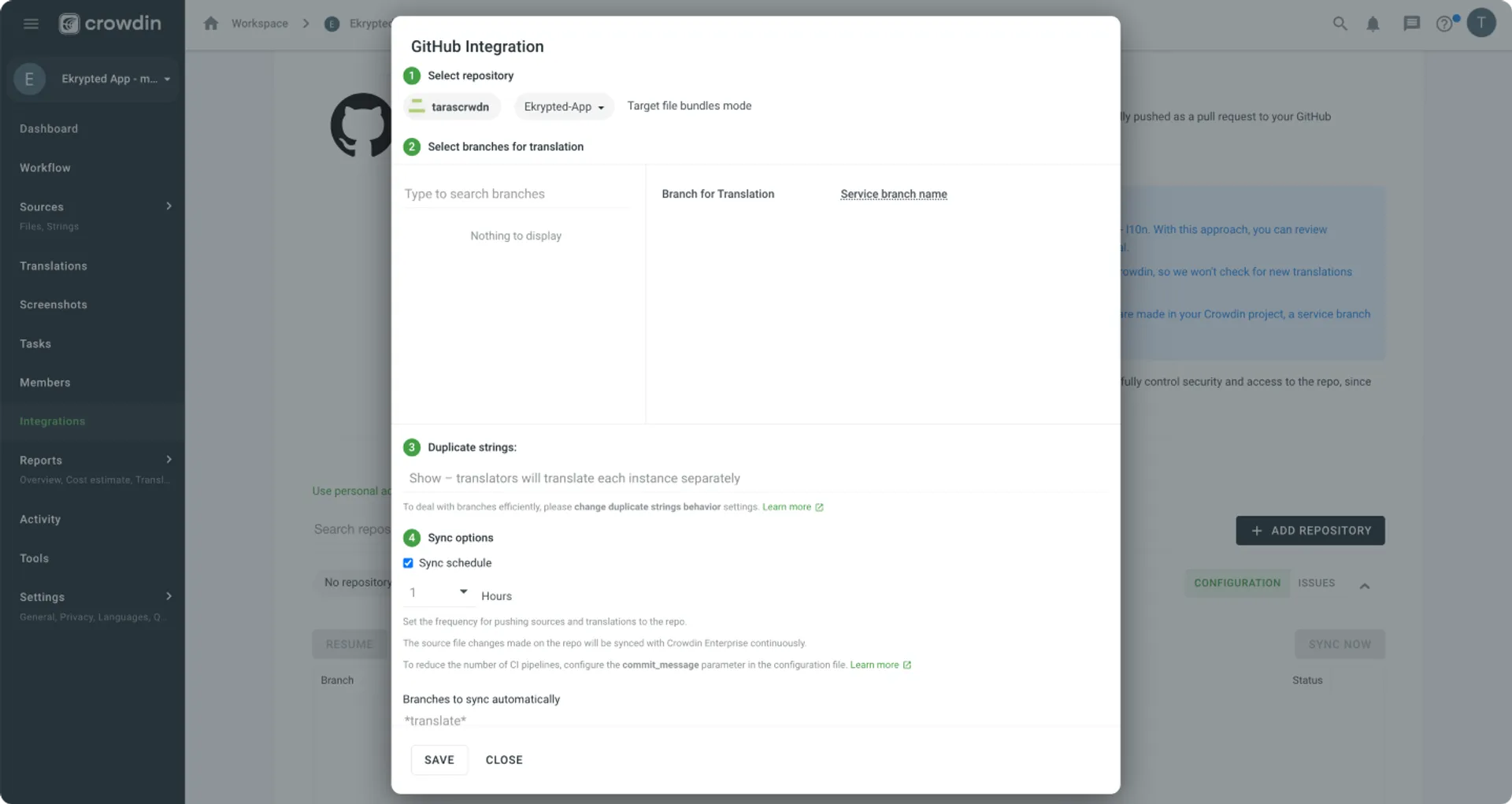Open the notifications bell
This screenshot has width=1512, height=804.
click(1373, 24)
